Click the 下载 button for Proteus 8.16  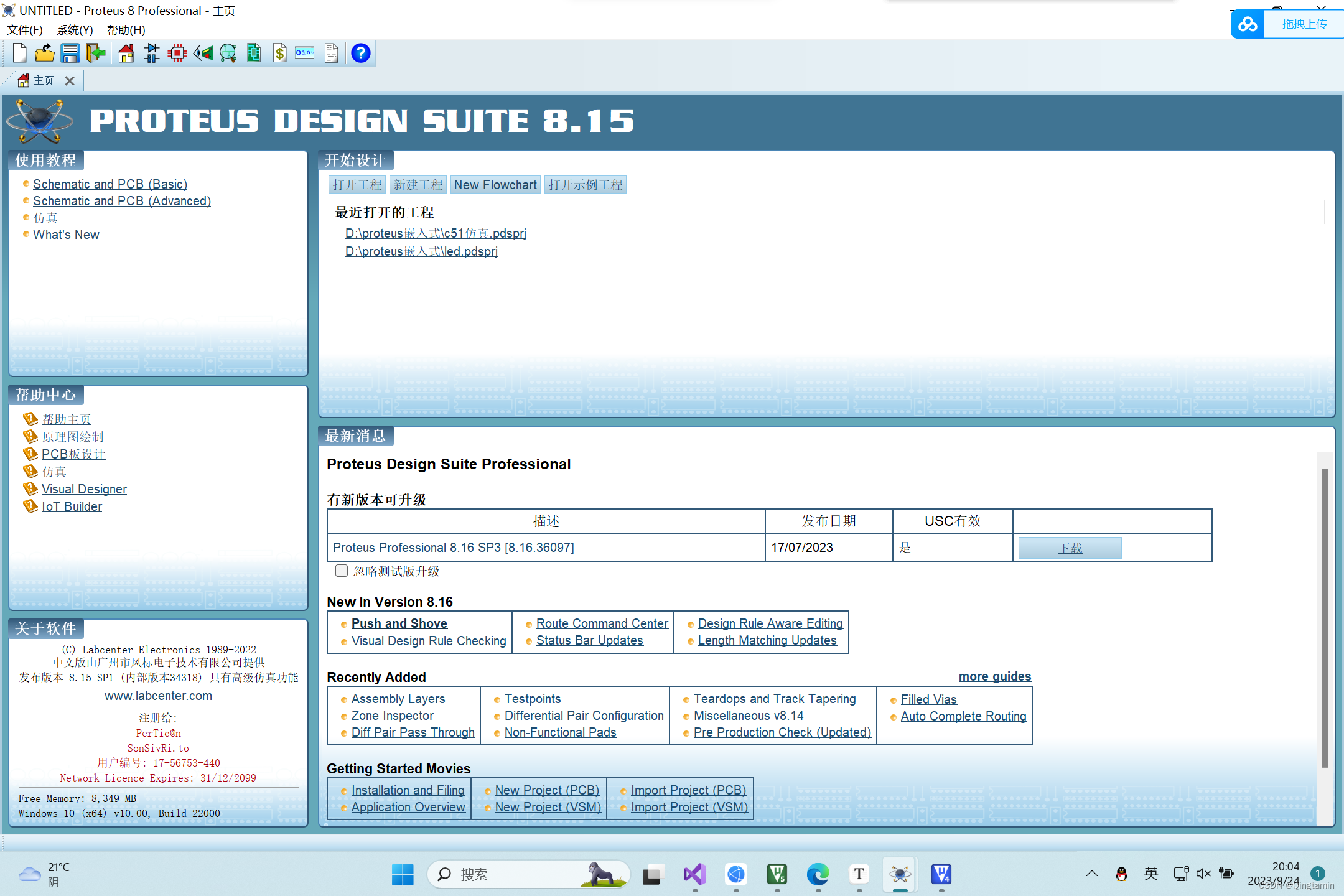[1070, 548]
